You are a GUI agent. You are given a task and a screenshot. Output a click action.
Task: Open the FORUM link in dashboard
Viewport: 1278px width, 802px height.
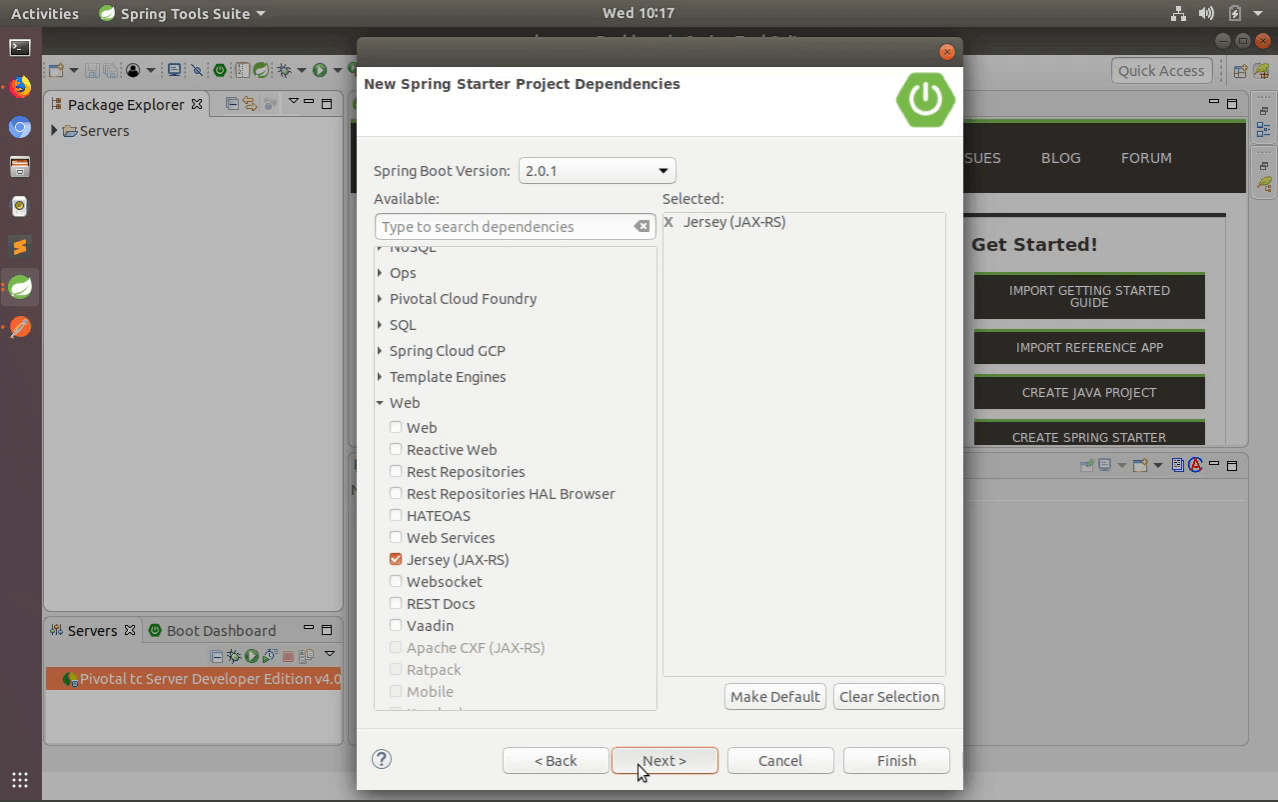(x=1146, y=157)
